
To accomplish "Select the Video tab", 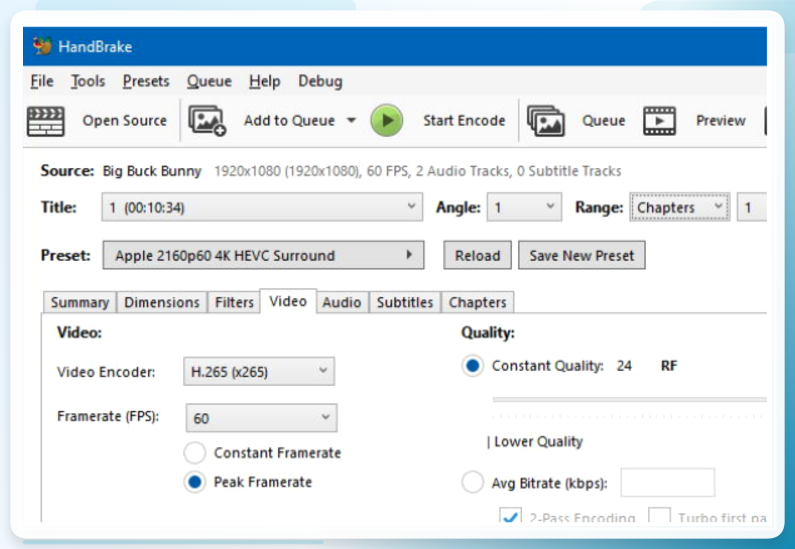I will tap(288, 301).
